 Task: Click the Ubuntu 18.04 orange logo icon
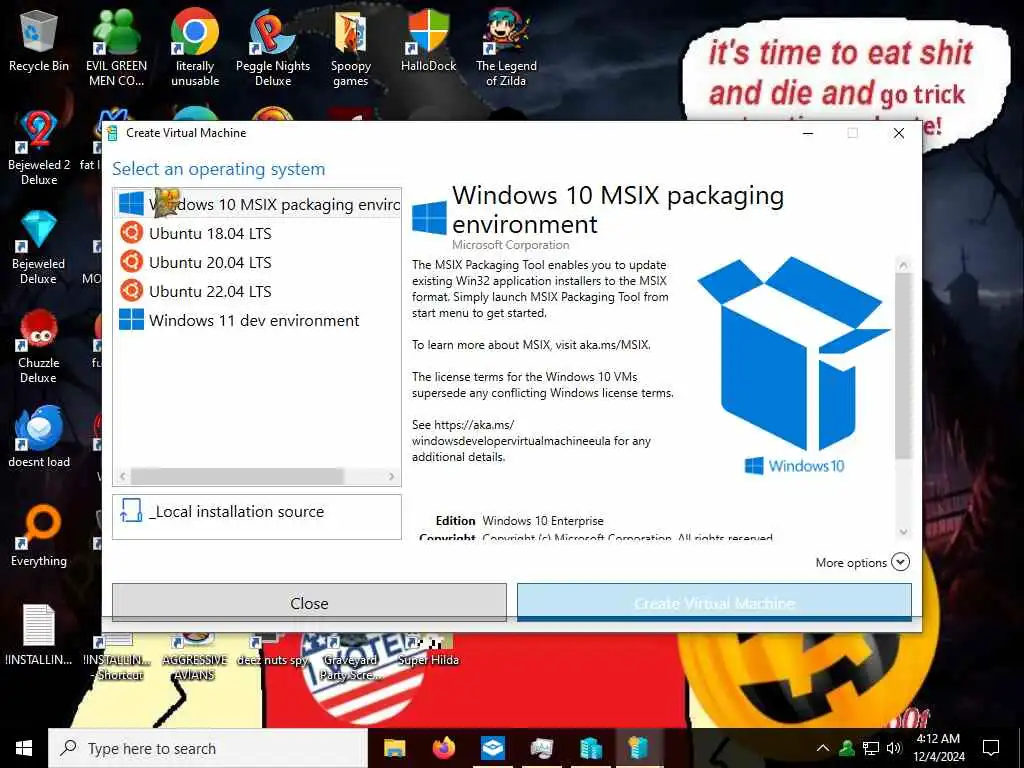click(131, 232)
